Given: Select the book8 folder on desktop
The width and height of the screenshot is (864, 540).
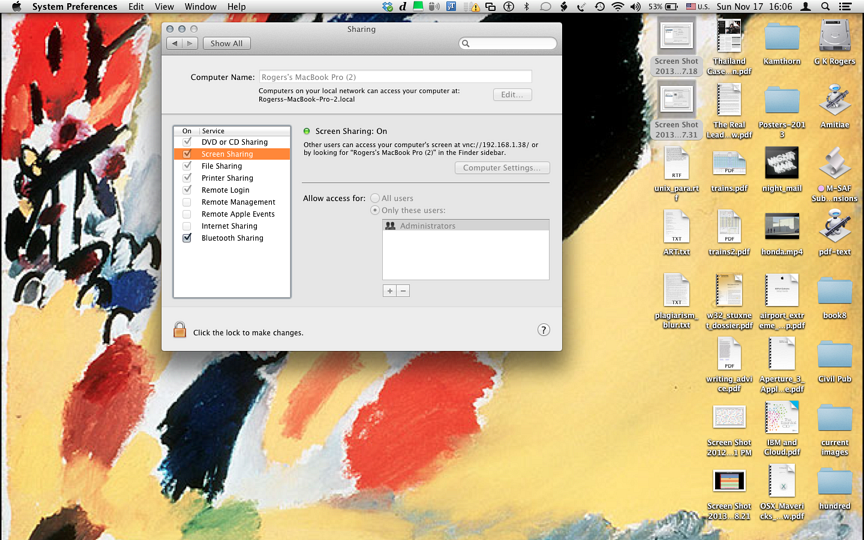Looking at the screenshot, I should pyautogui.click(x=835, y=291).
